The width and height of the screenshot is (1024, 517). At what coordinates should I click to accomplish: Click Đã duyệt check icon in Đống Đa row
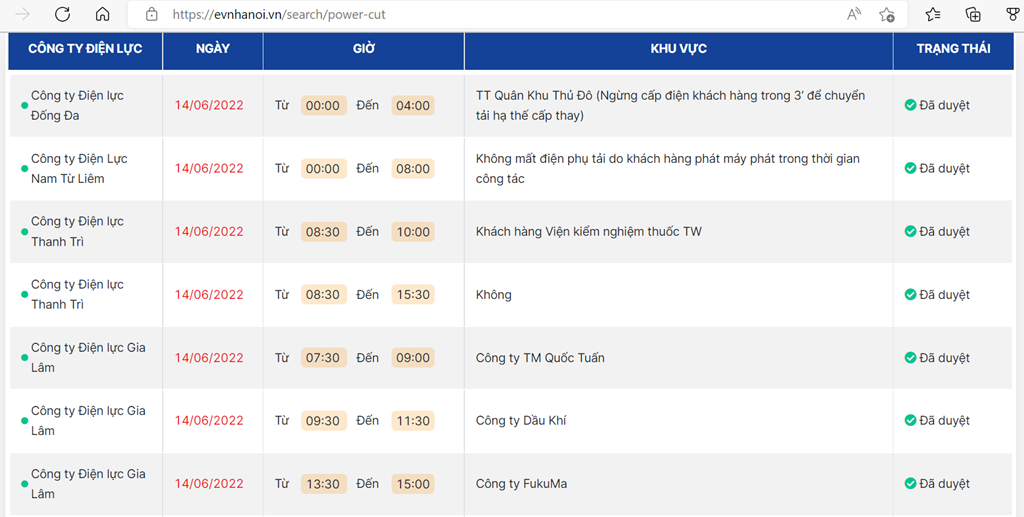click(x=910, y=105)
